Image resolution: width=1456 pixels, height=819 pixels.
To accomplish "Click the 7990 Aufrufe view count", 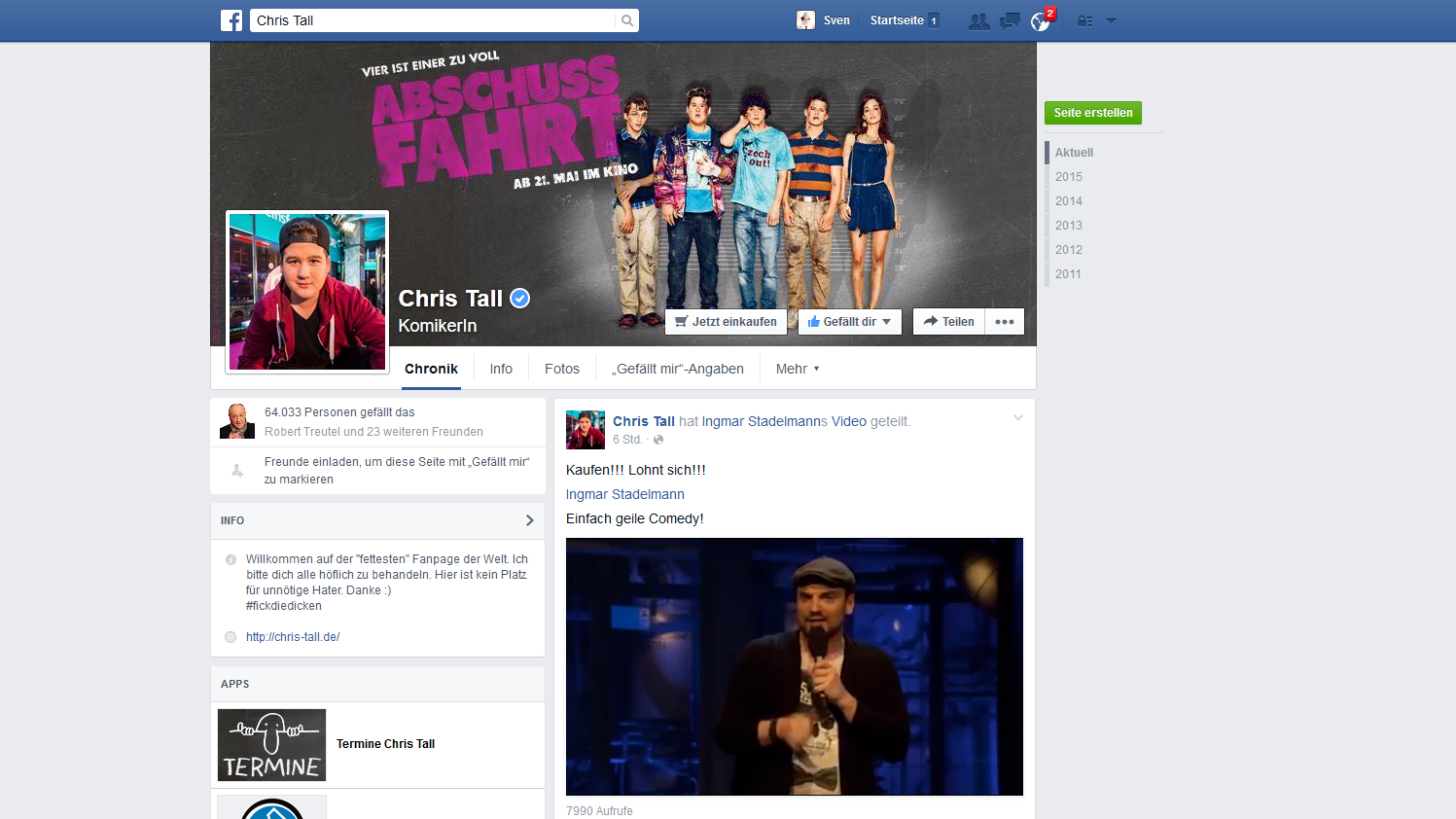I will point(599,811).
